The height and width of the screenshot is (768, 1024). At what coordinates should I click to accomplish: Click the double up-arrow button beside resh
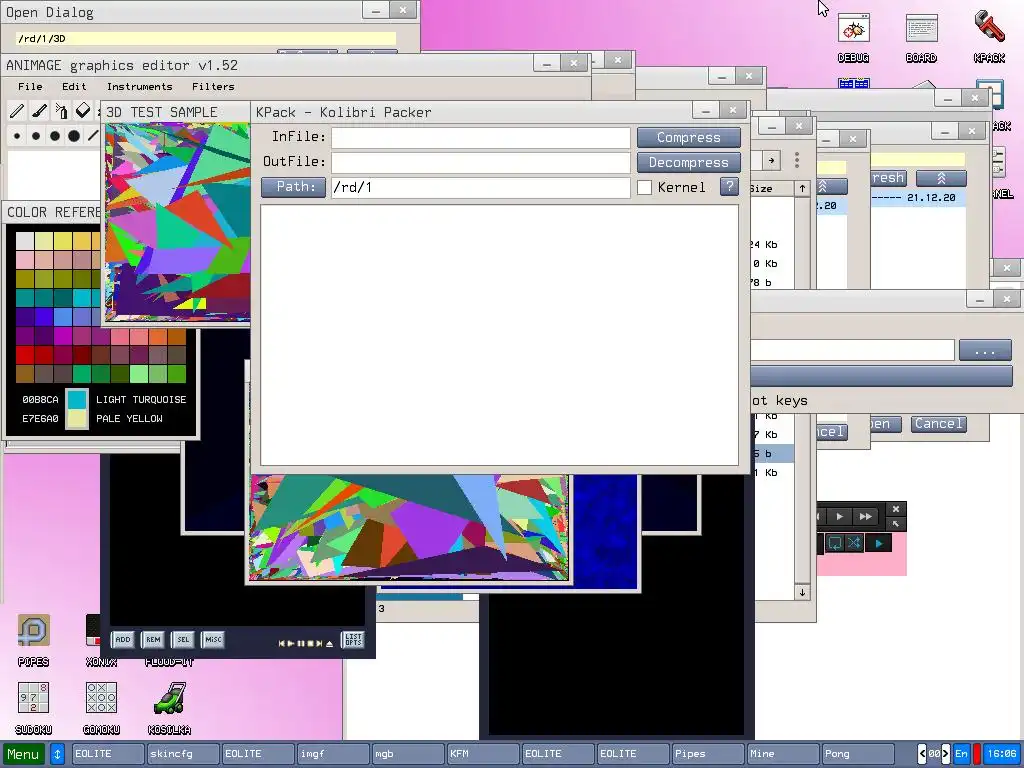[941, 178]
